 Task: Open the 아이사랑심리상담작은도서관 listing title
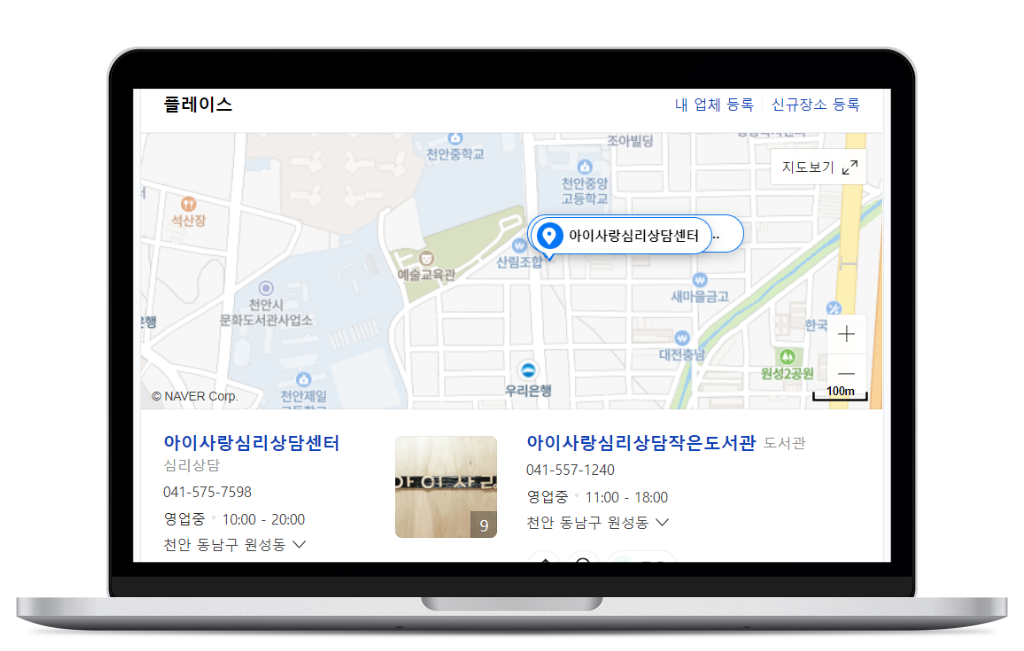pyautogui.click(x=641, y=443)
